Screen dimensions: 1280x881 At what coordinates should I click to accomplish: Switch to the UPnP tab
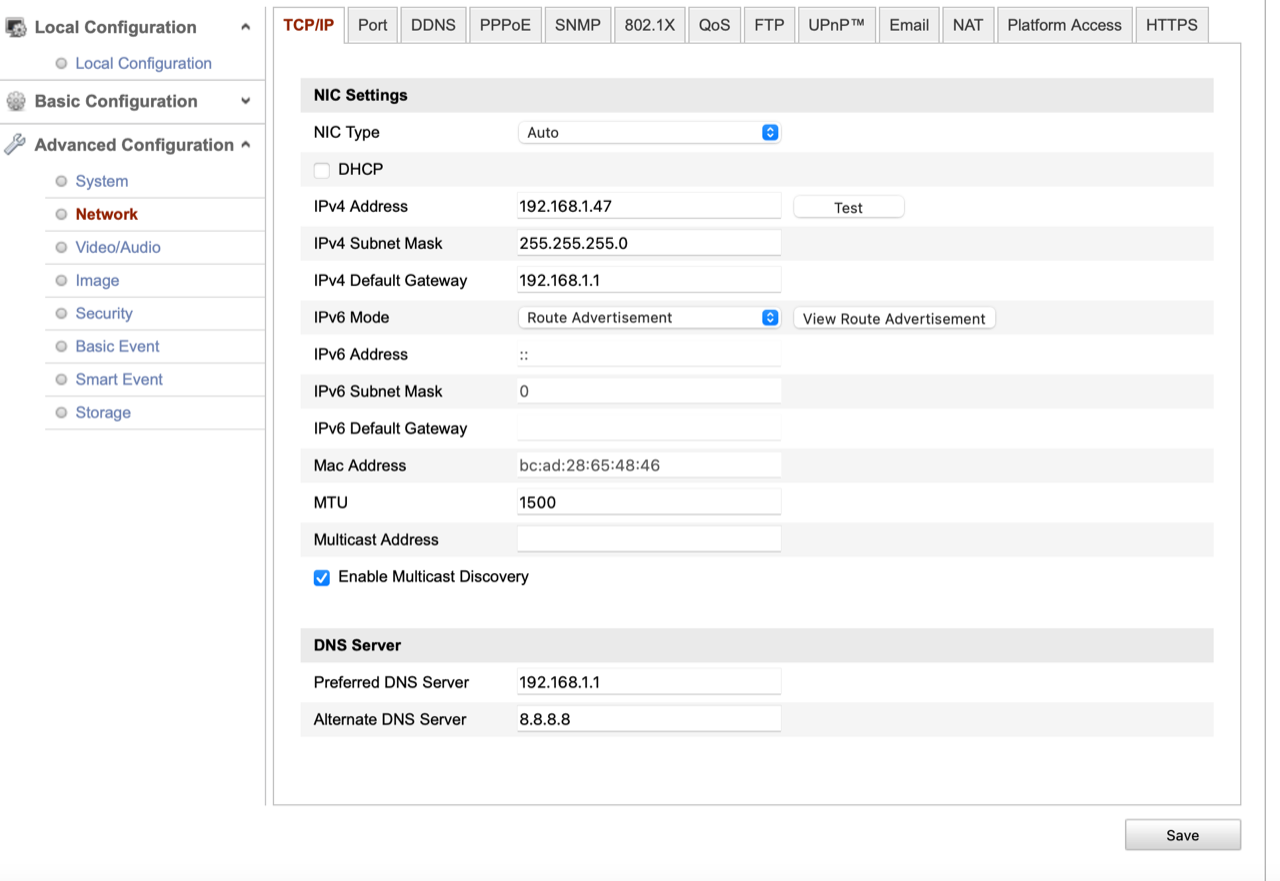[836, 25]
